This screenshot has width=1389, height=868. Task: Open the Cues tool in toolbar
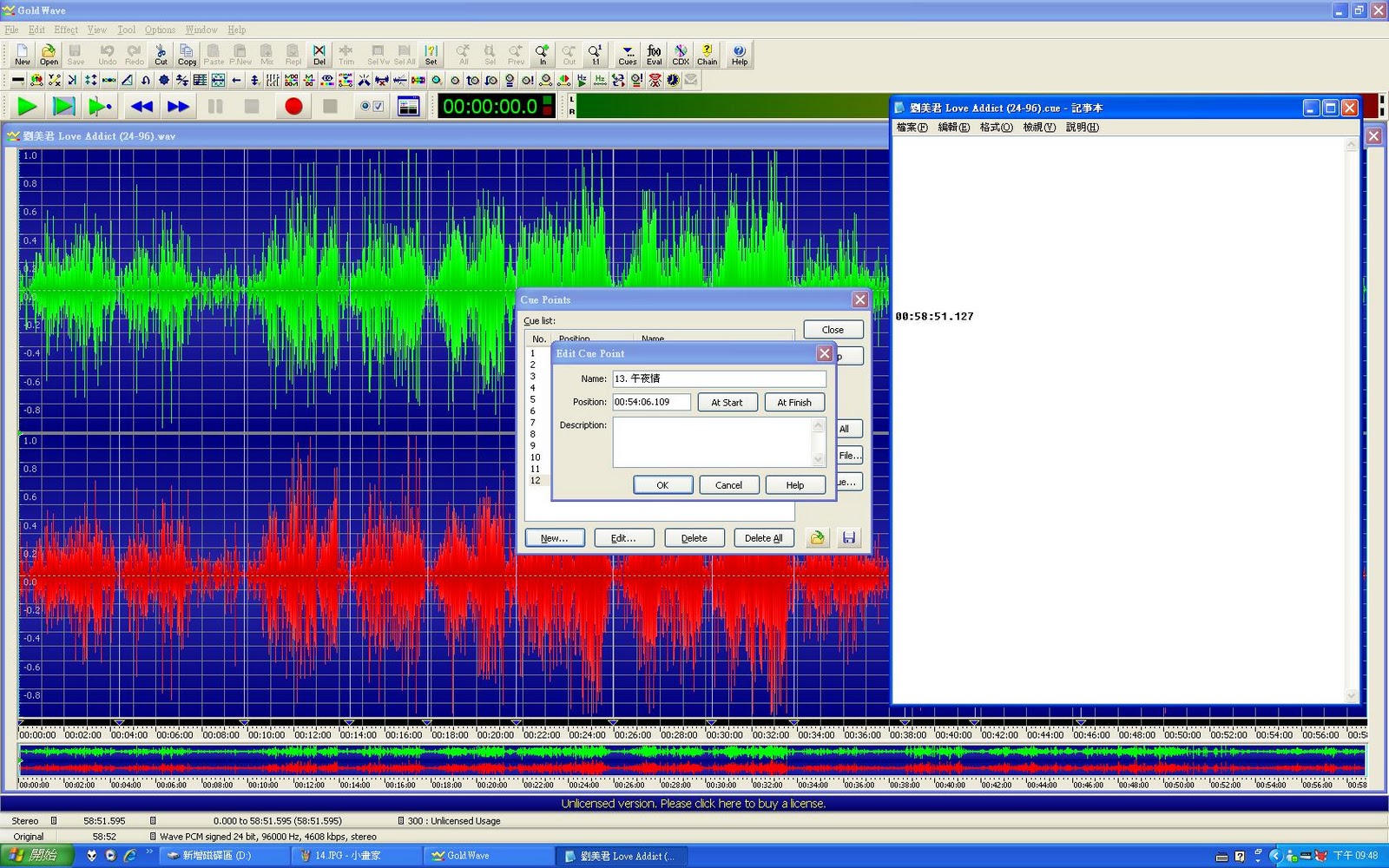point(628,55)
